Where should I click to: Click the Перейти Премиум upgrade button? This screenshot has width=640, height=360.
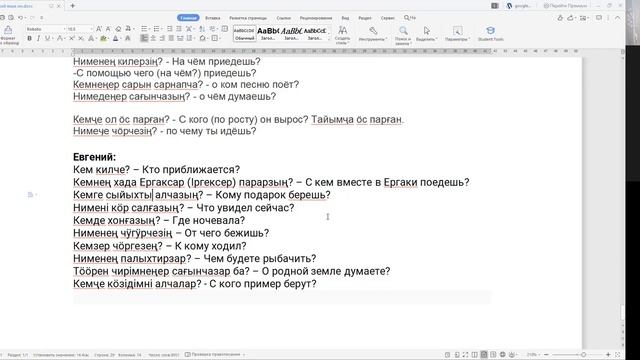coord(565,6)
